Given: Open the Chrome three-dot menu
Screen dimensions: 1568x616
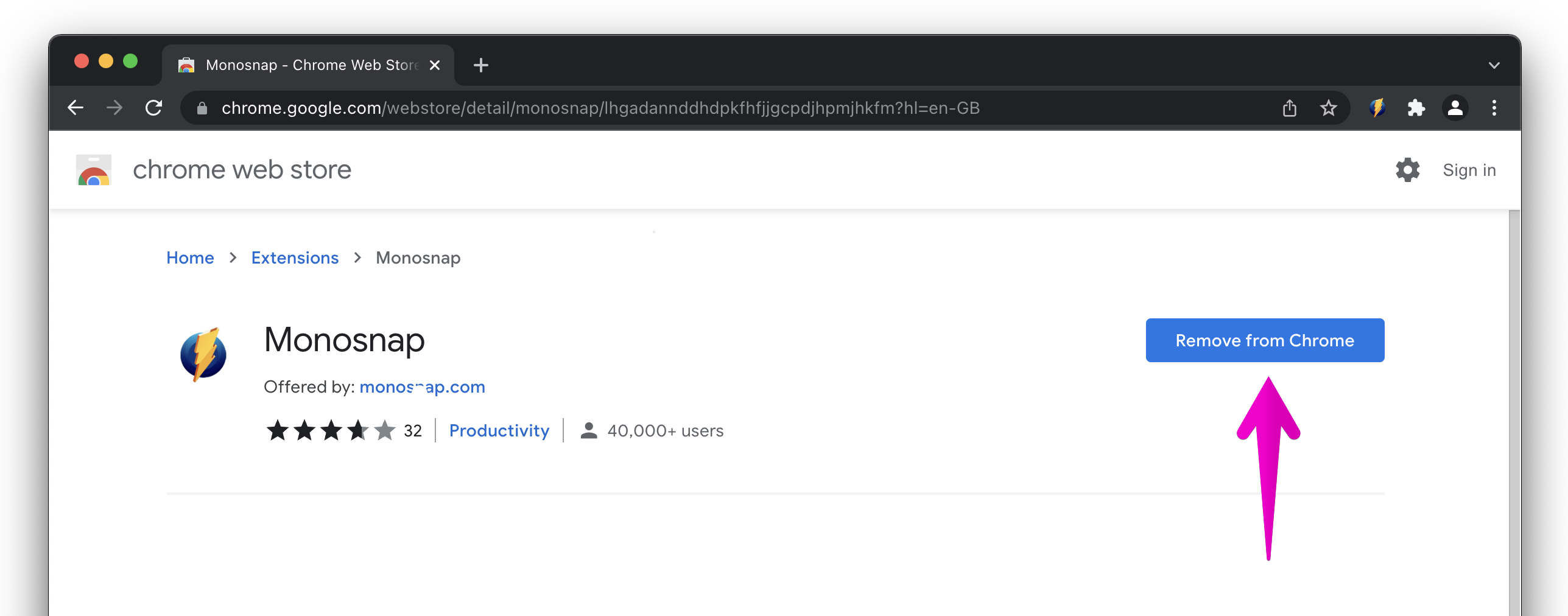Looking at the screenshot, I should 1494,108.
